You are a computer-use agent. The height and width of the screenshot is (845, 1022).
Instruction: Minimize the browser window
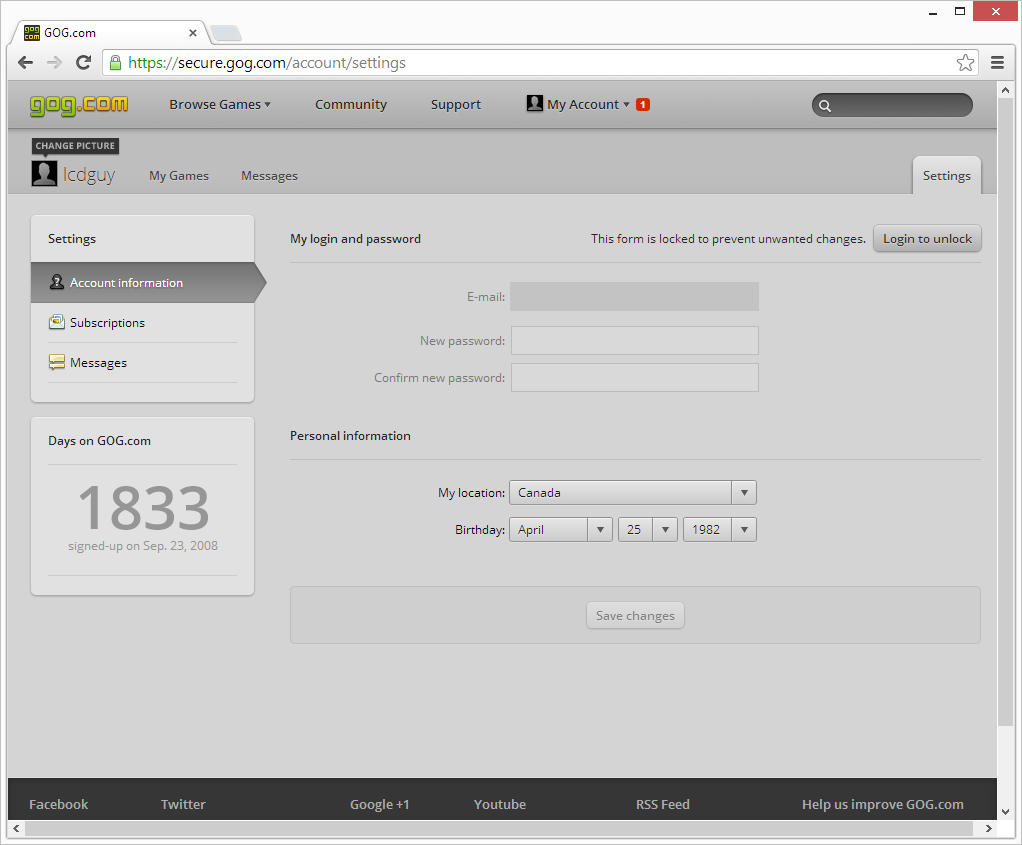(x=933, y=12)
